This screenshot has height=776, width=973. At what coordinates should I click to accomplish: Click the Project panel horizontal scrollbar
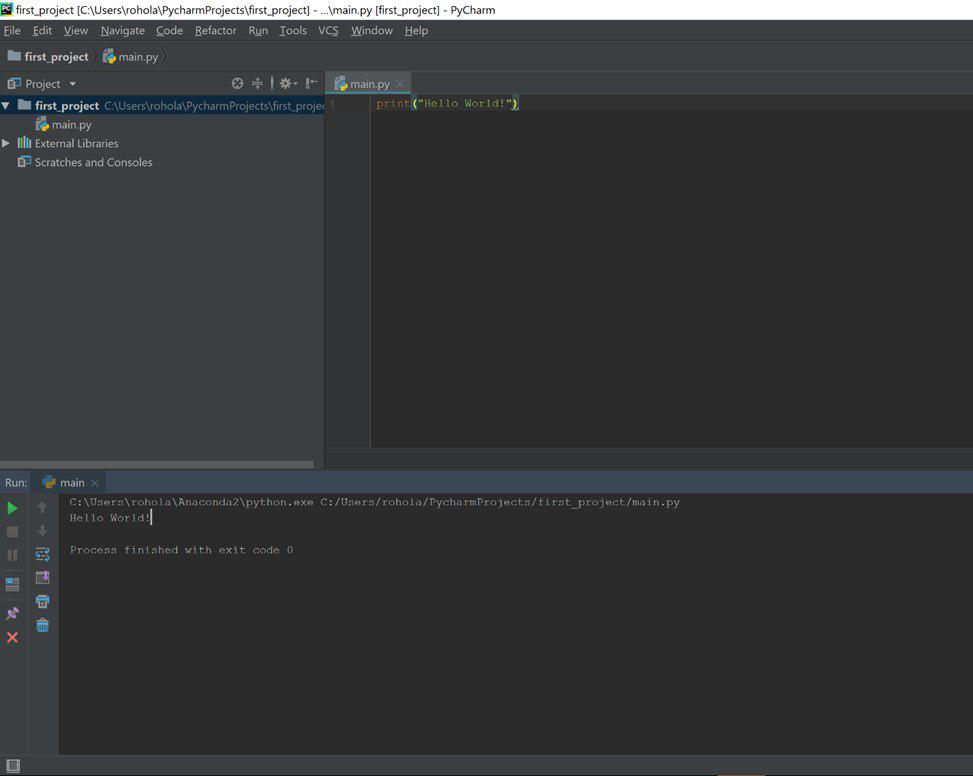tap(156, 464)
